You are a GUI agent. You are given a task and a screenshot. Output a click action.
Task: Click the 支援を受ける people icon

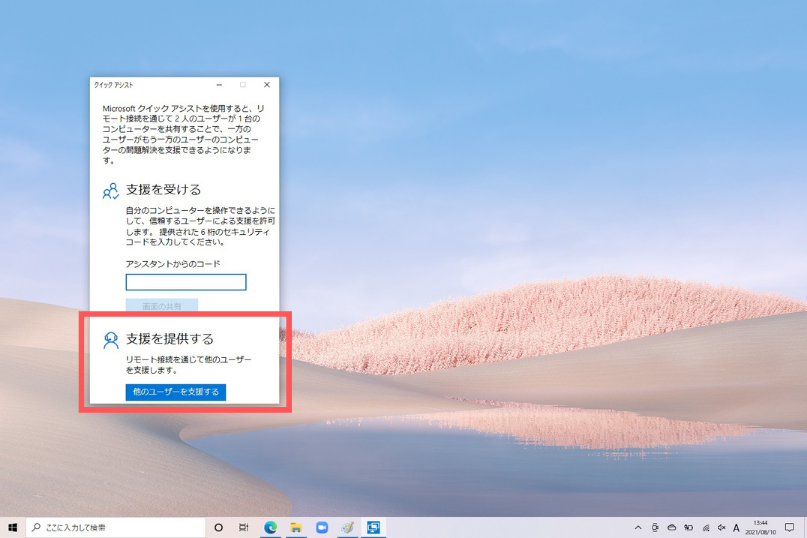[111, 190]
